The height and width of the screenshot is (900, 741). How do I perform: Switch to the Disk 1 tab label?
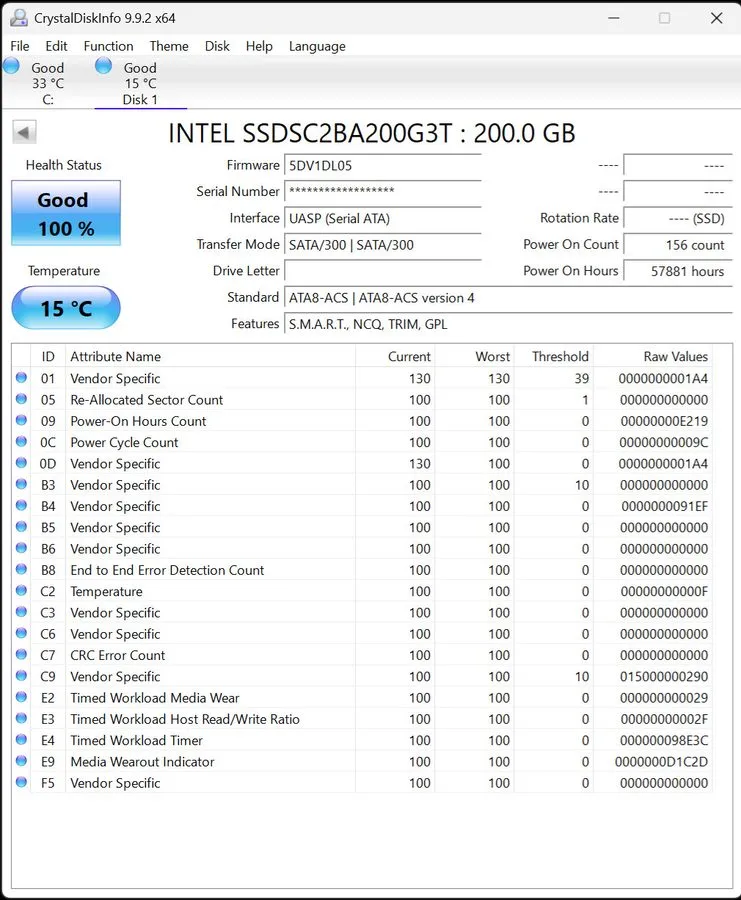pos(140,99)
